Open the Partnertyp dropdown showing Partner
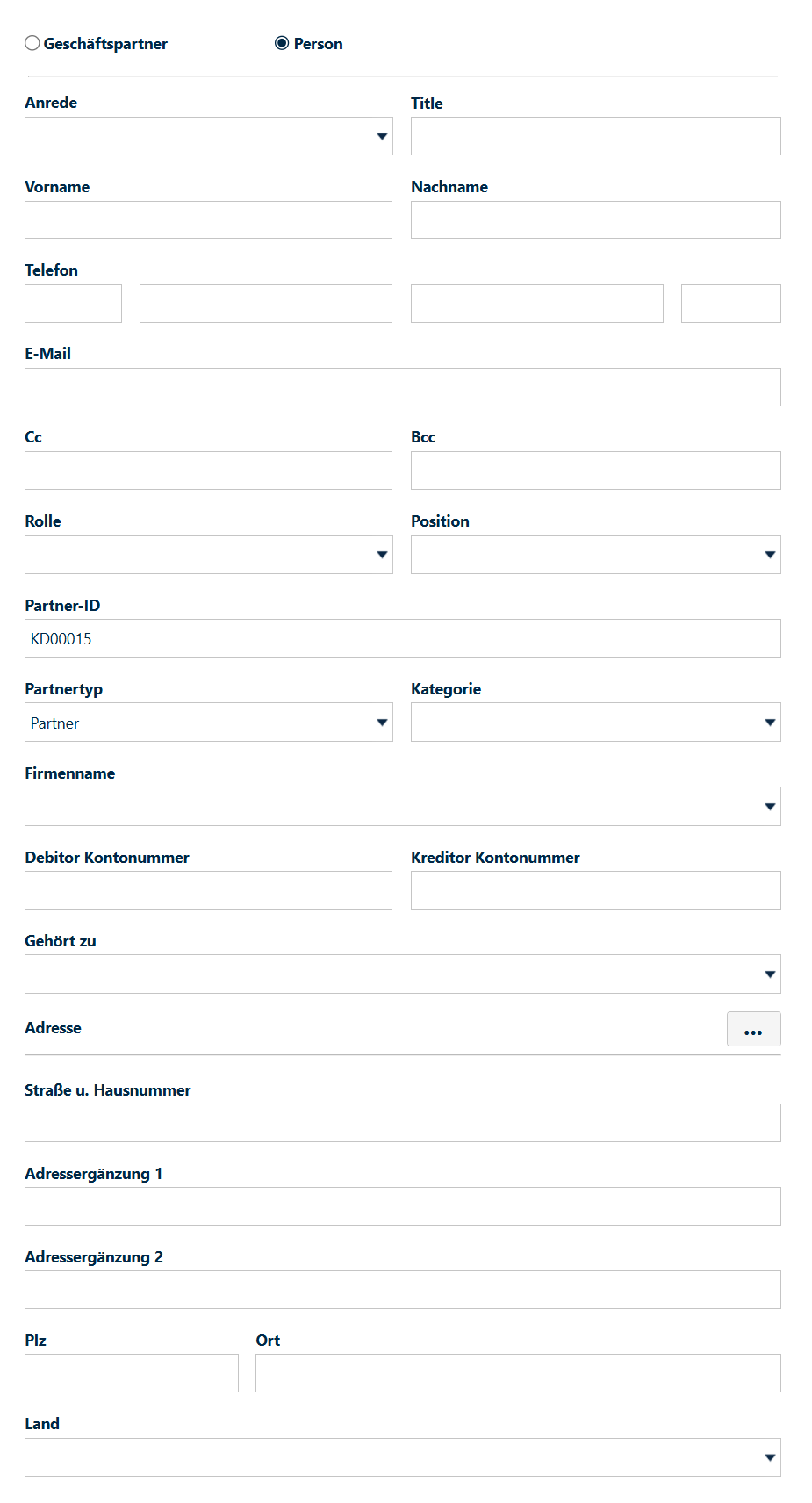 (x=209, y=723)
